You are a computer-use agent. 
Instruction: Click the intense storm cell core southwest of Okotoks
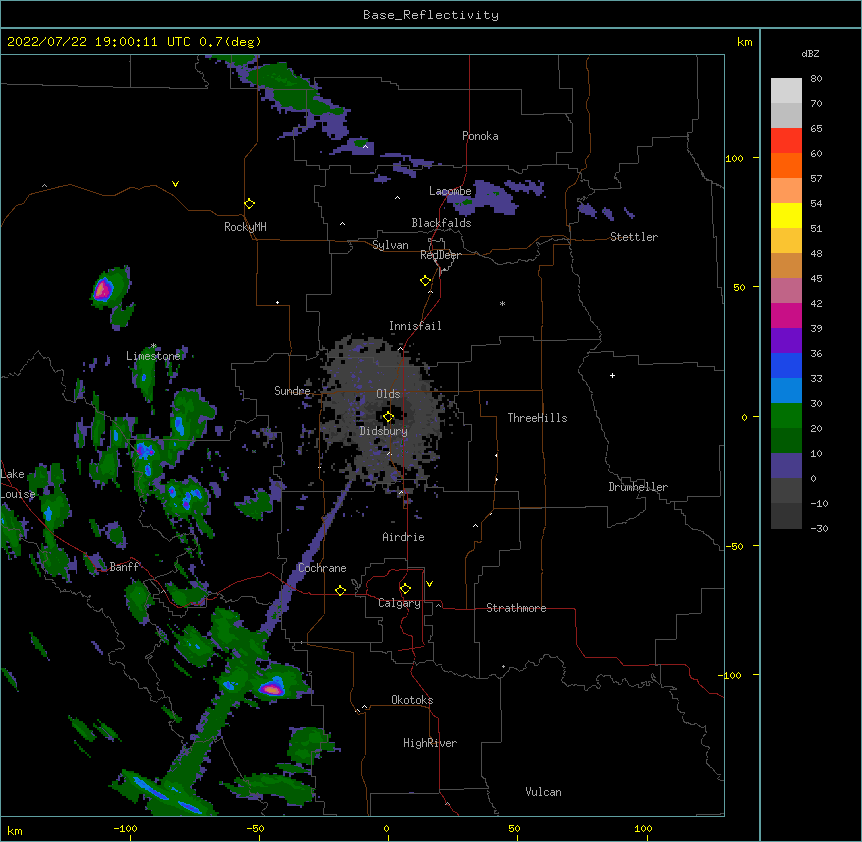coord(272,688)
